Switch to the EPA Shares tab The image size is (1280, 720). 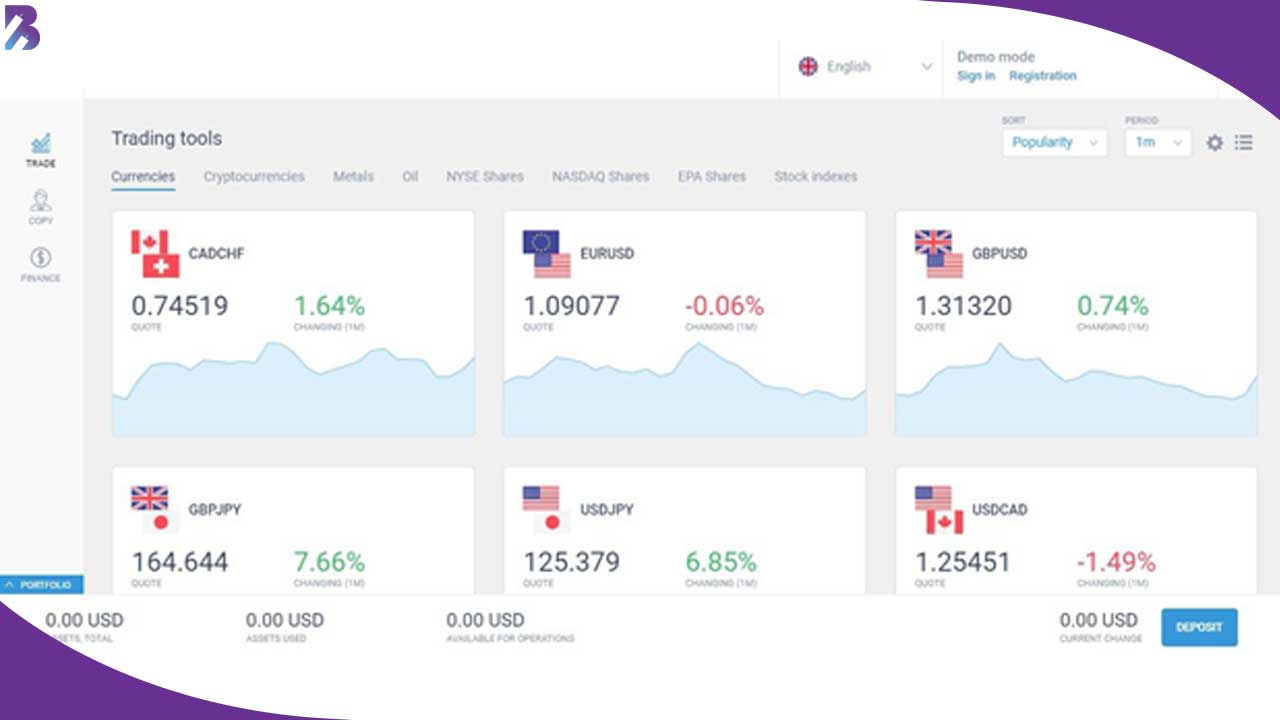[x=712, y=177]
